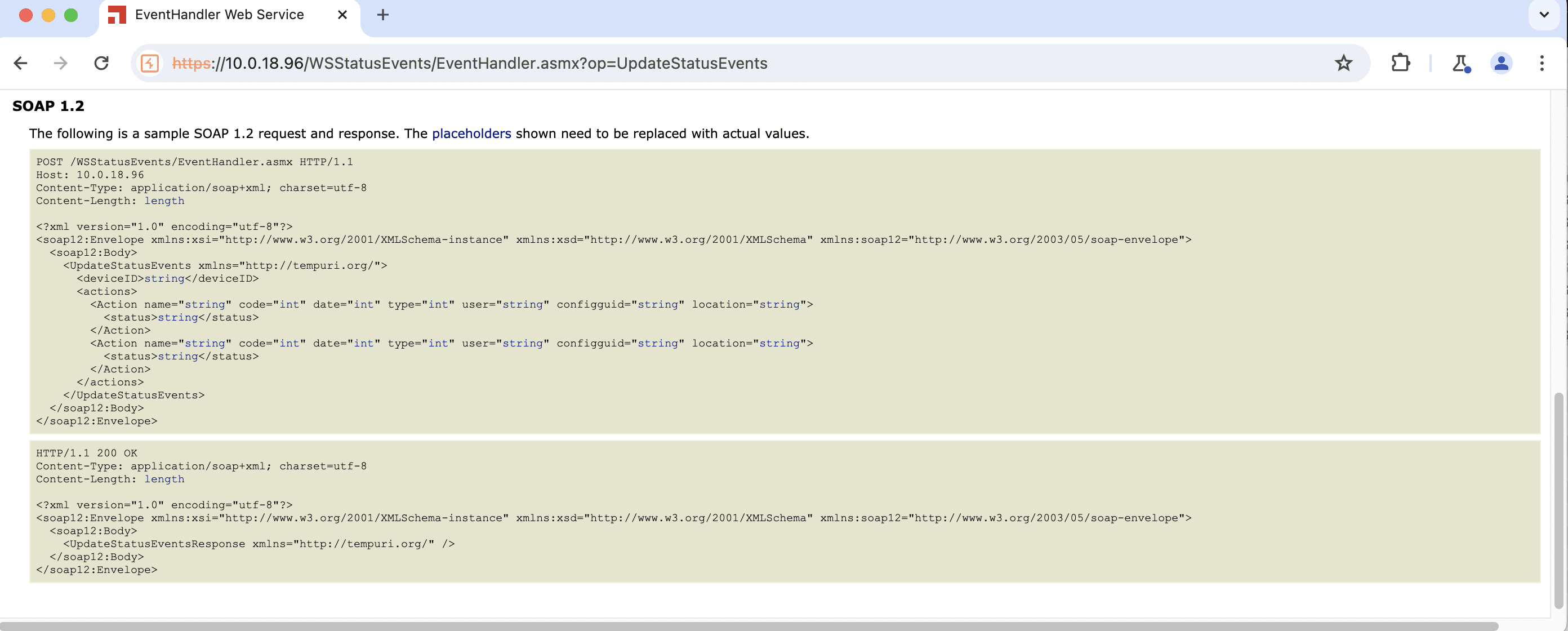Viewport: 1568px width, 631px height.
Task: Click the first Content-Length length placeholder
Action: pyautogui.click(x=164, y=201)
